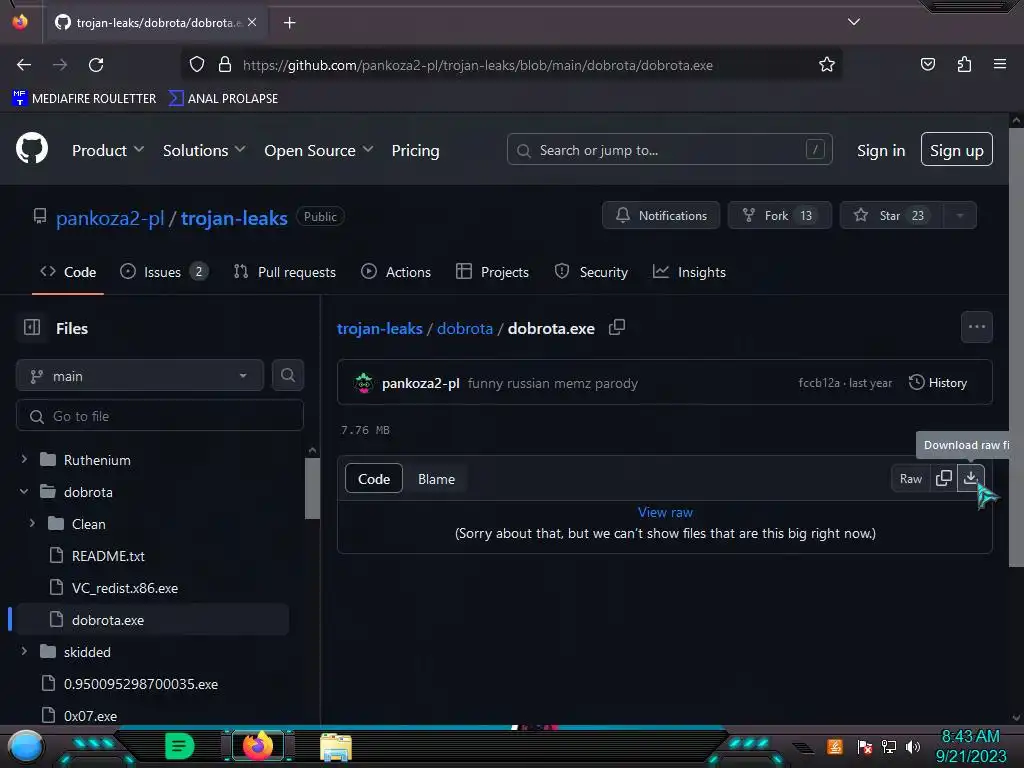Open the Issues tab
This screenshot has height=768, width=1024.
164,272
